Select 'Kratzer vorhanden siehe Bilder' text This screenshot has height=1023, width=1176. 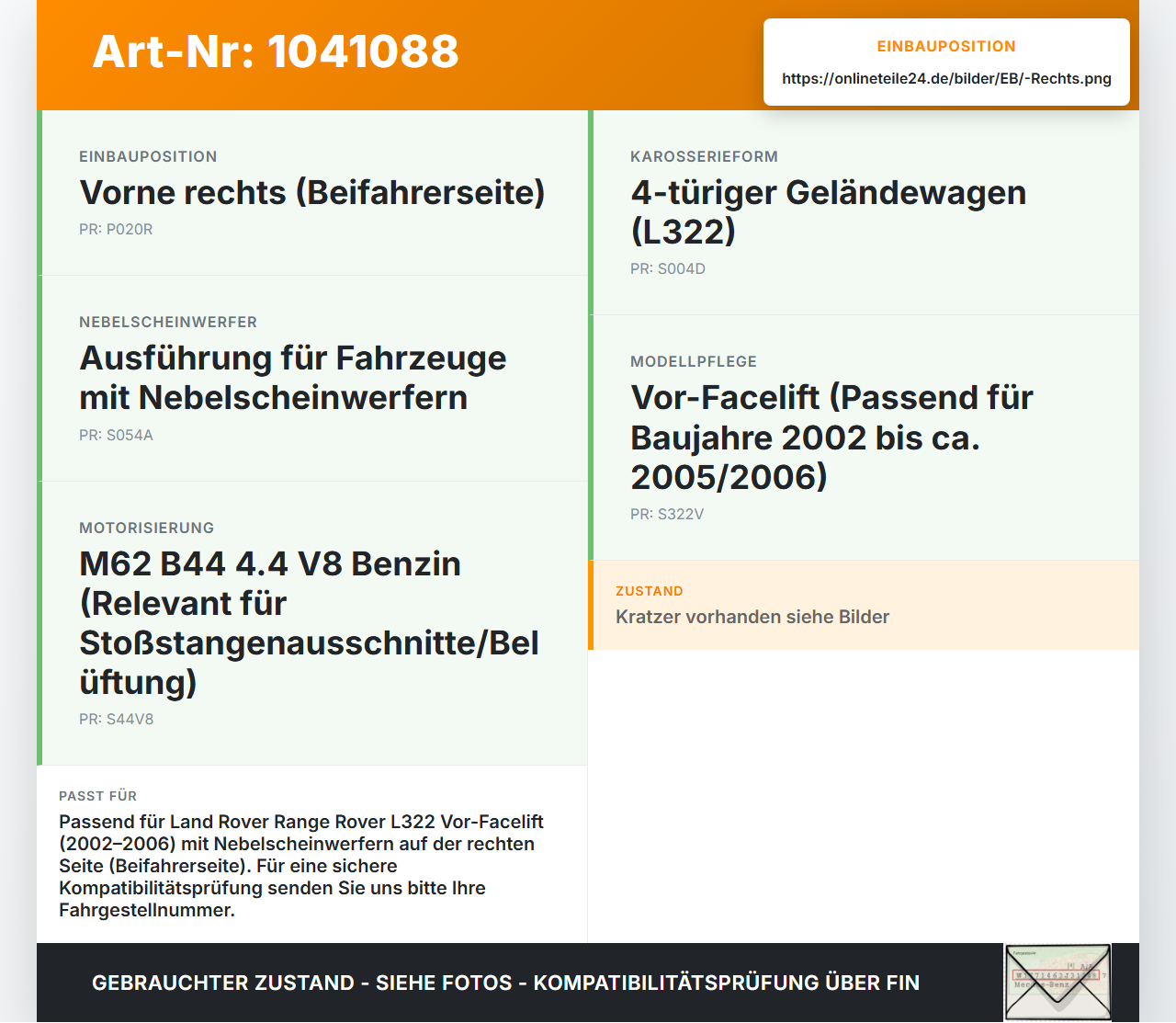[752, 618]
